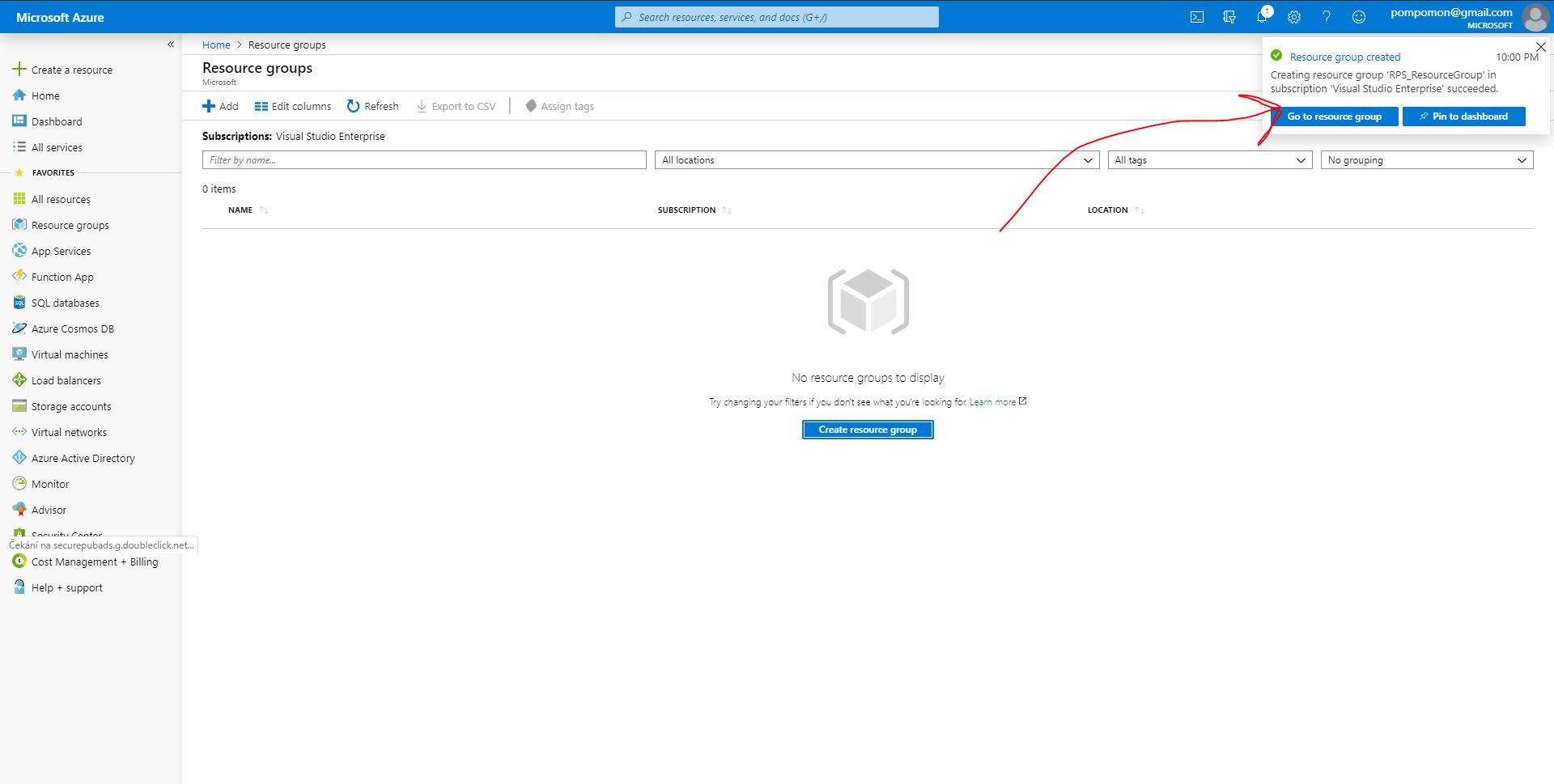
Task: Click the Visual Studio Enterprise subscription text
Action: (x=330, y=136)
